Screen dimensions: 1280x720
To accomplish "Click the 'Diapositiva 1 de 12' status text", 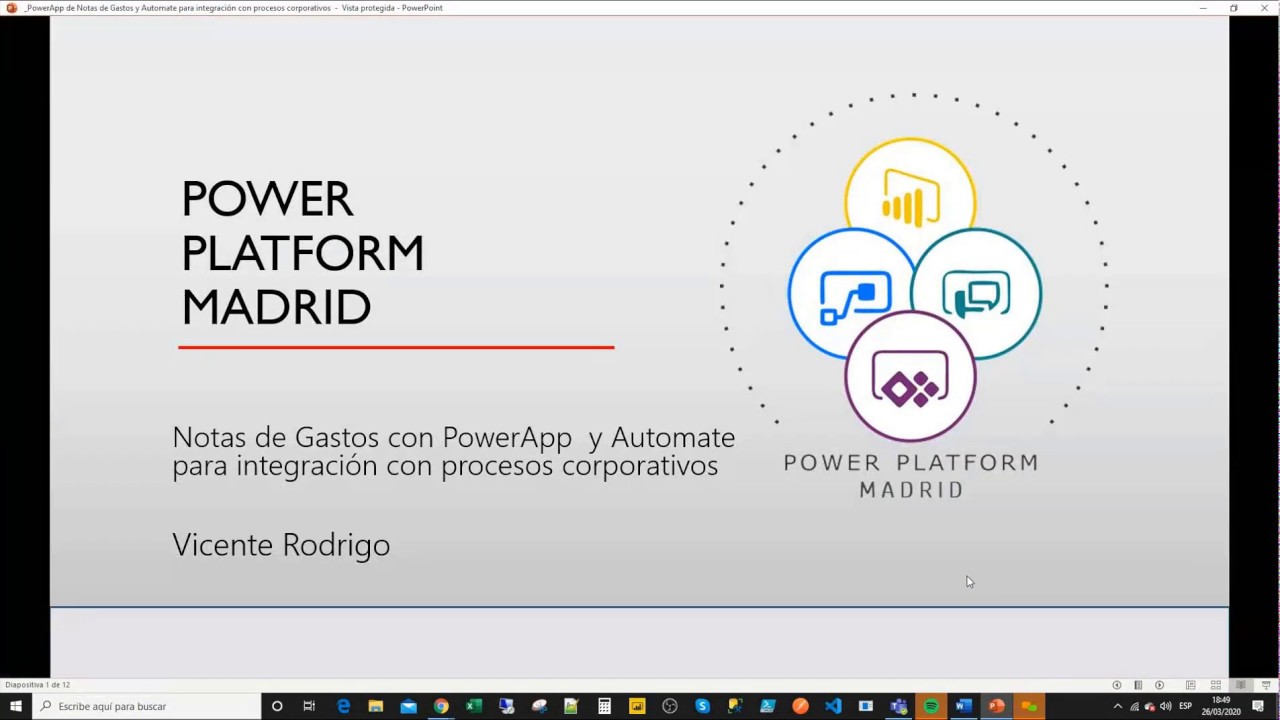I will point(37,685).
